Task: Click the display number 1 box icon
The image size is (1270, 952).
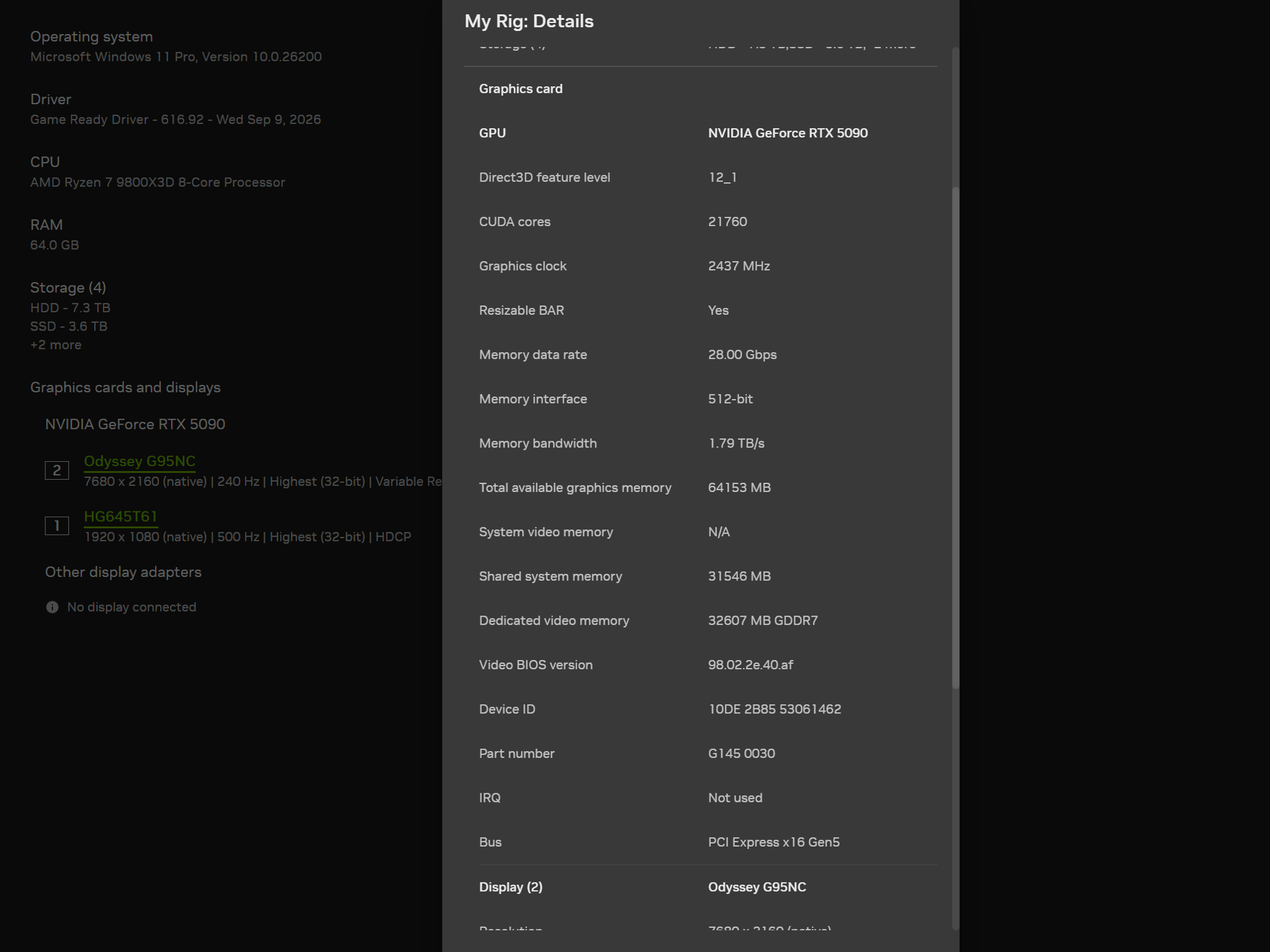Action: pos(56,526)
